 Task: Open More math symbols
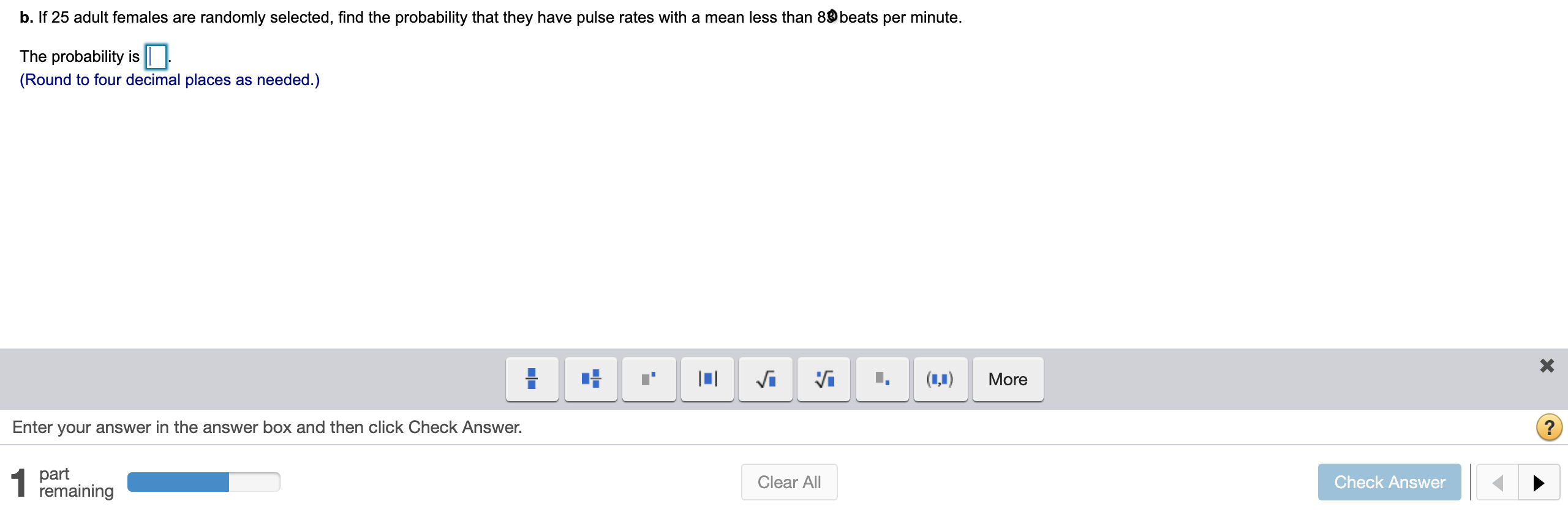click(1007, 379)
